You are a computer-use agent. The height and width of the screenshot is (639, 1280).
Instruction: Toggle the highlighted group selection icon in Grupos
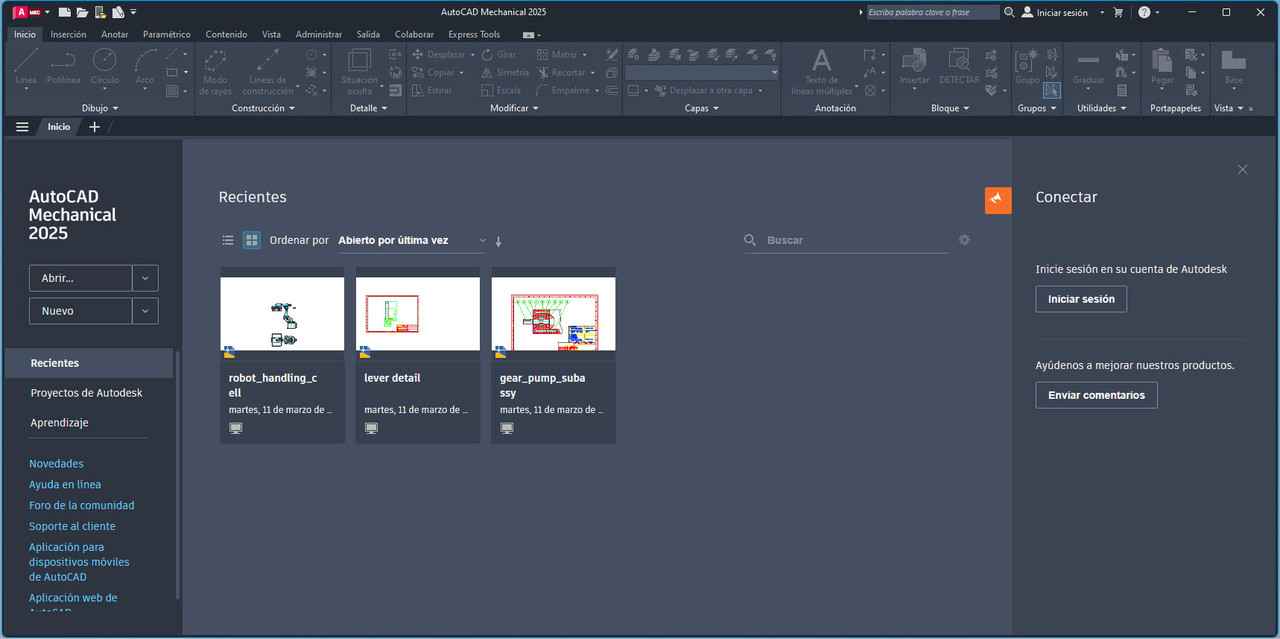click(x=1051, y=90)
